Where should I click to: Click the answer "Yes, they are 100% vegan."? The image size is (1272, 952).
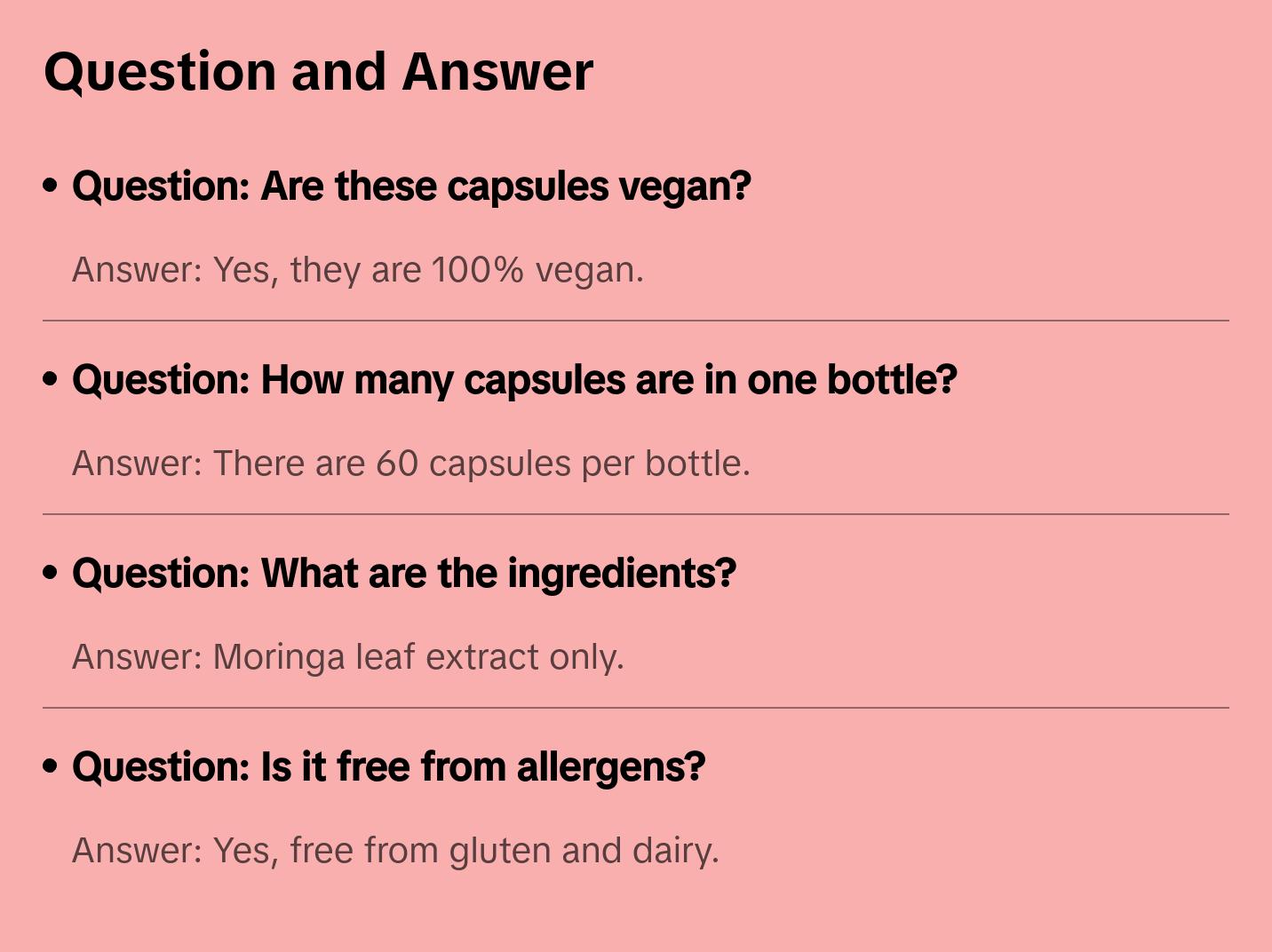[357, 269]
